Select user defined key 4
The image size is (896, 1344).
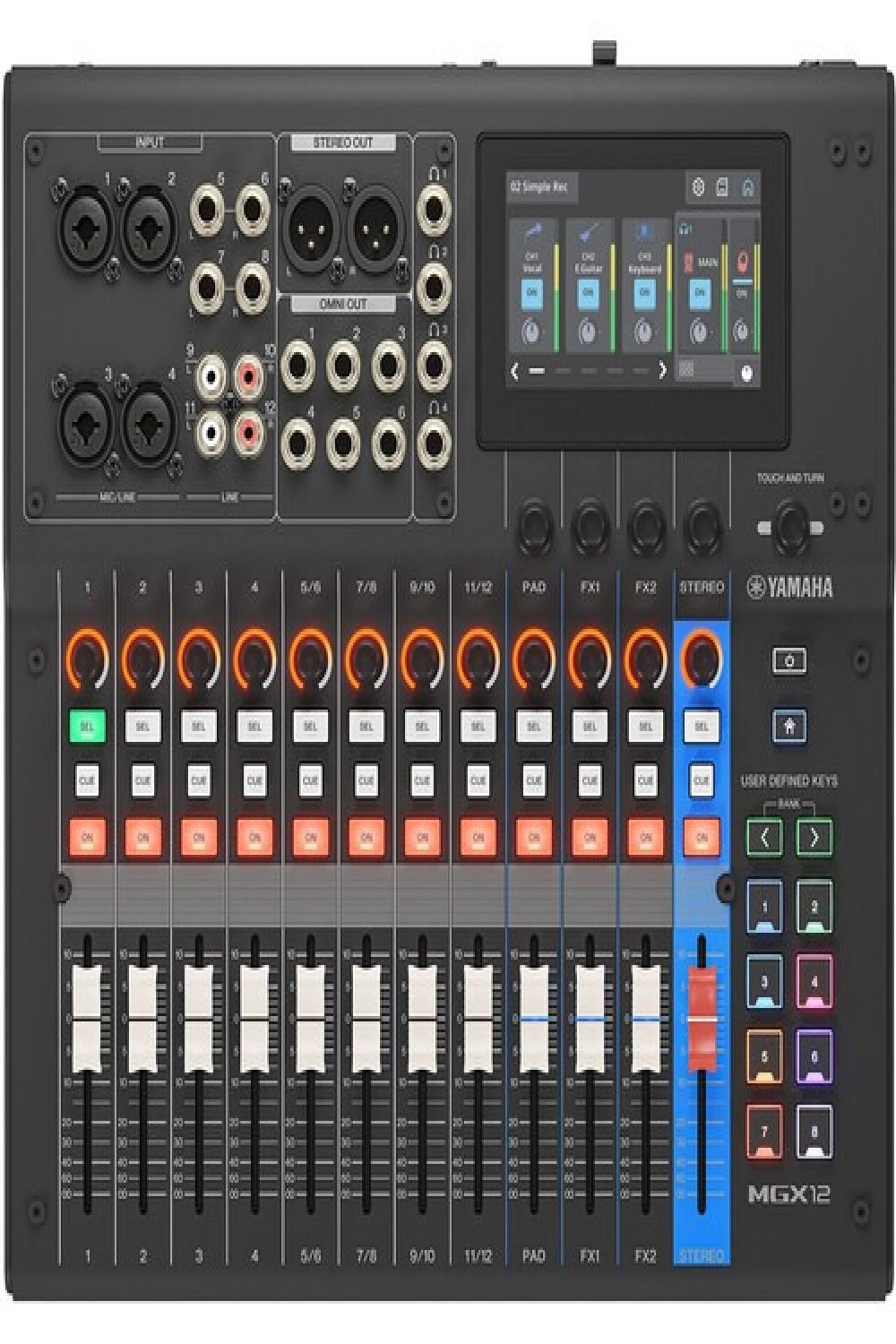coord(814,983)
